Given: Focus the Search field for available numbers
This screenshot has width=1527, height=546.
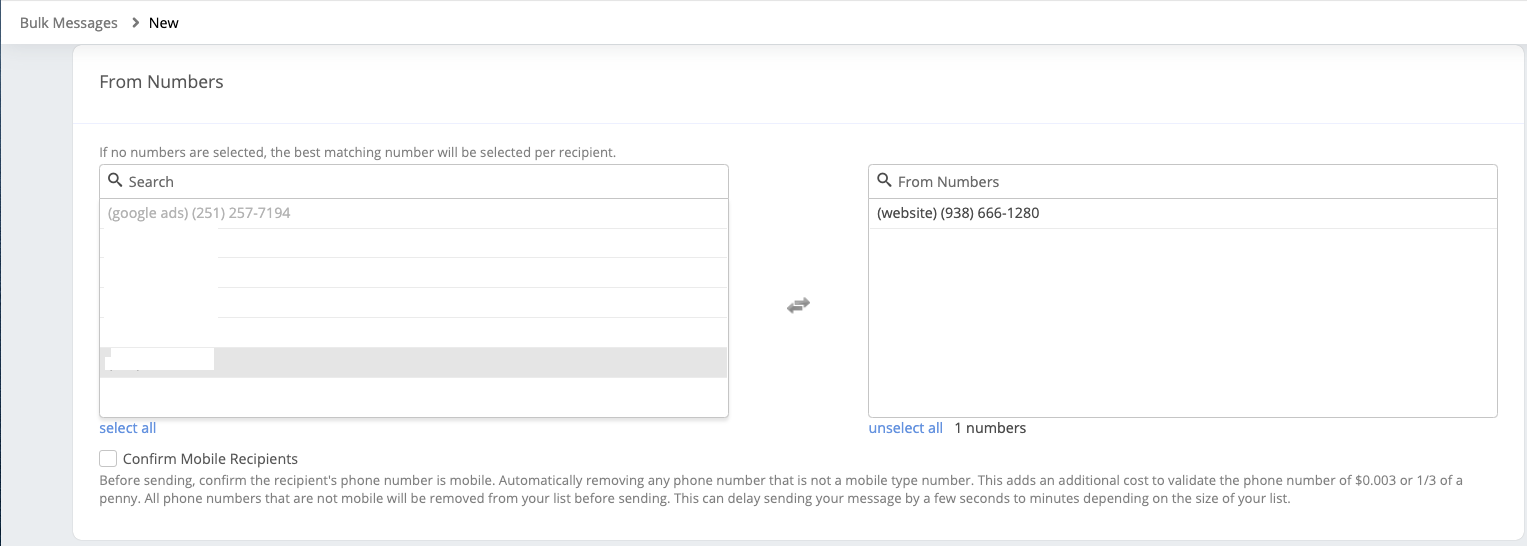Looking at the screenshot, I should tap(420, 182).
